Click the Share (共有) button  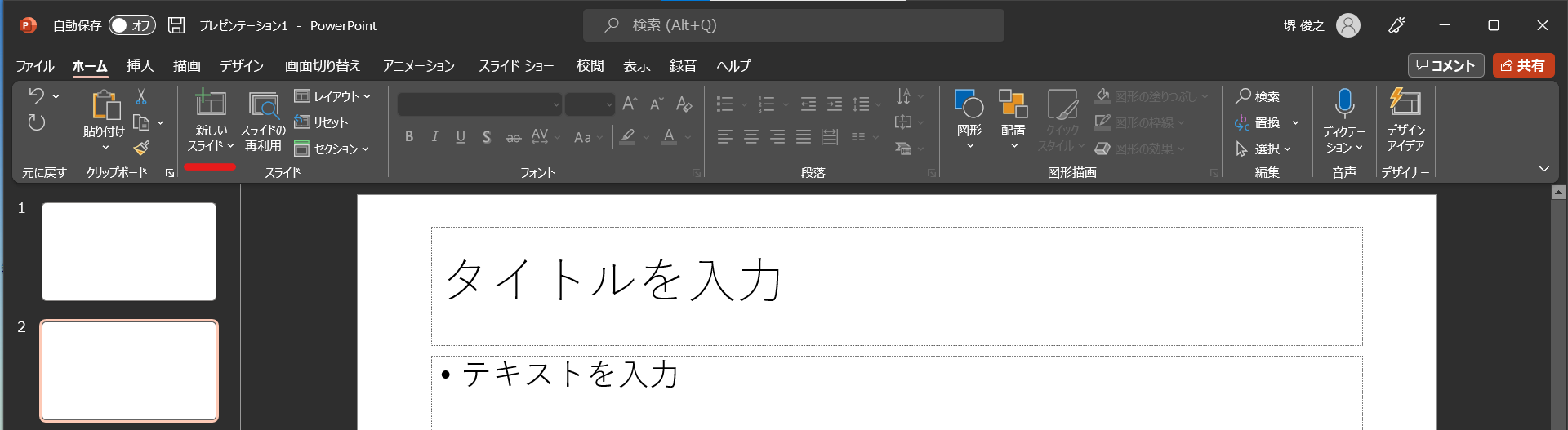tap(1523, 65)
